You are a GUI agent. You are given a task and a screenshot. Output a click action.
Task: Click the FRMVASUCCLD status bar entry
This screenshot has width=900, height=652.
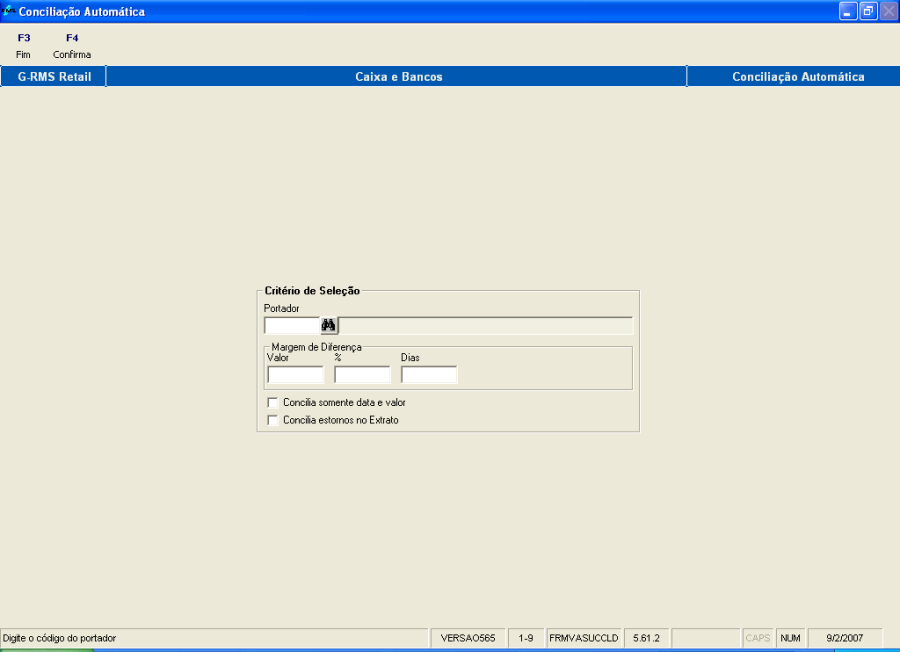click(584, 638)
